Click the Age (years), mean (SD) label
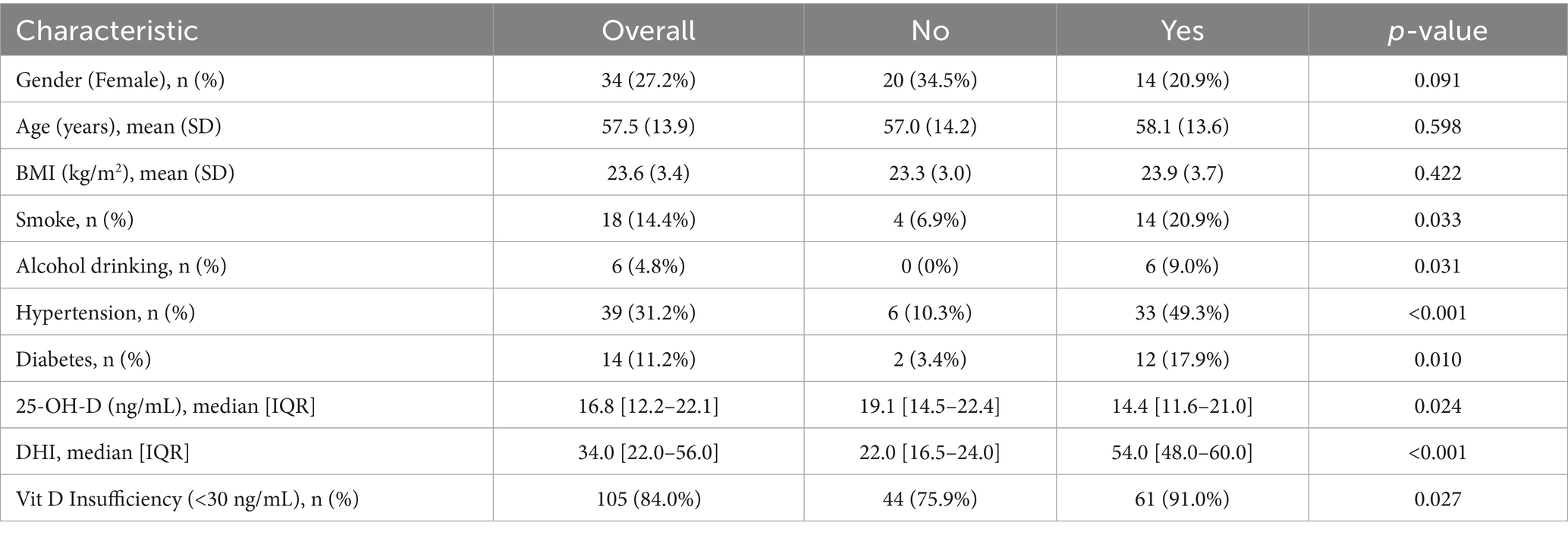1568x535 pixels. [x=119, y=126]
